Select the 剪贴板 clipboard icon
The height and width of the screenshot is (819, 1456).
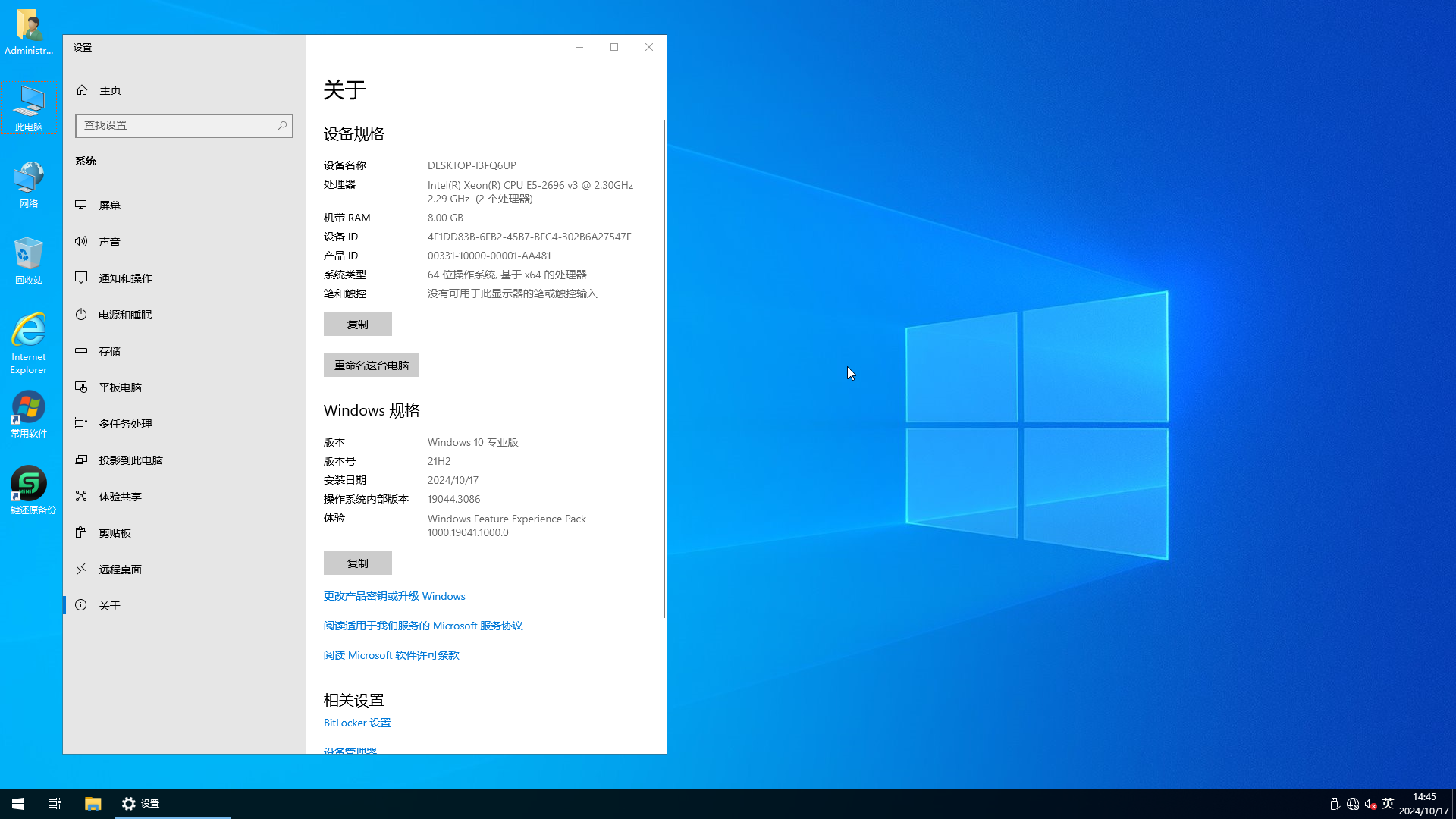coord(81,532)
